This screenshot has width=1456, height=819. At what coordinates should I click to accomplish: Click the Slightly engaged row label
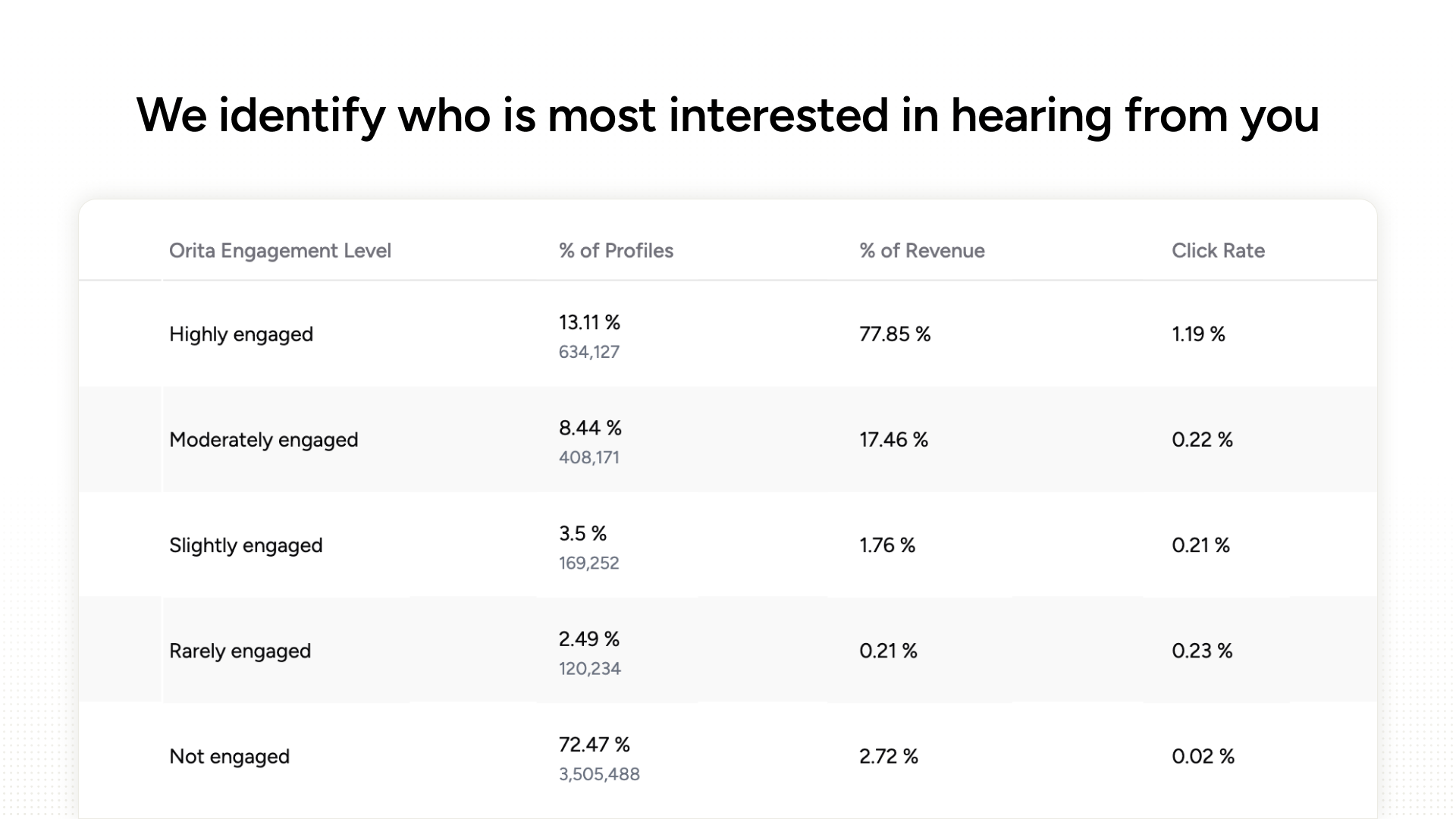point(246,545)
